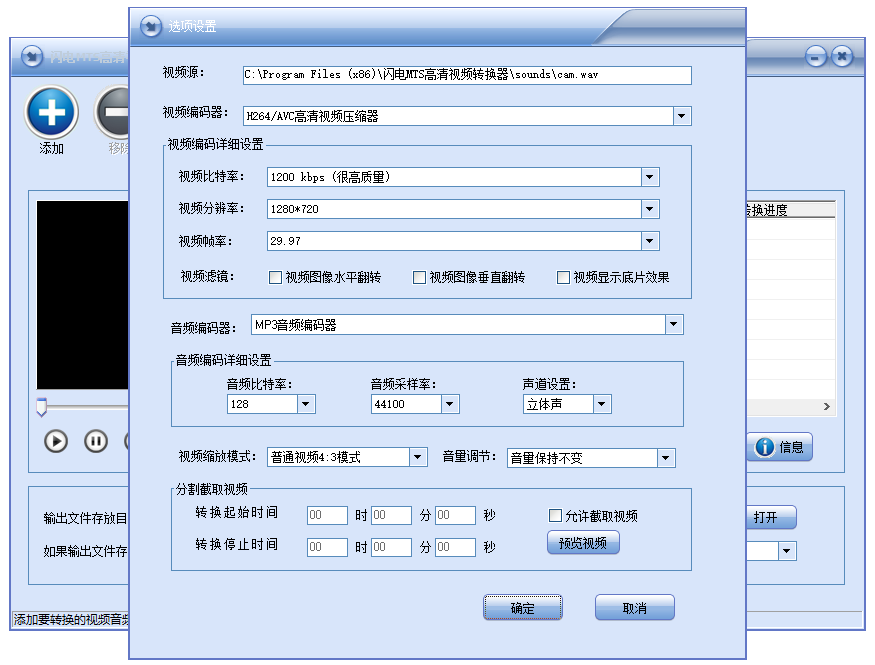Open the MP3 audio encoder dropdown
The image size is (875, 665).
tap(674, 325)
